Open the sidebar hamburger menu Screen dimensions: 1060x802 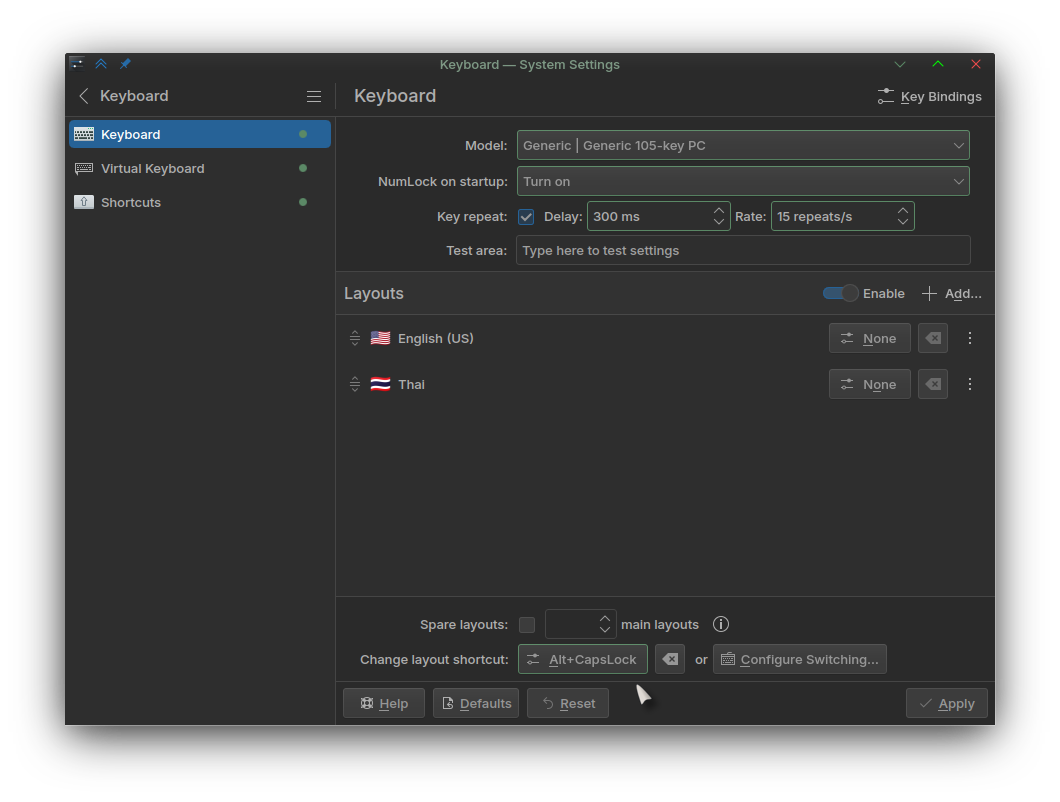[x=314, y=97]
